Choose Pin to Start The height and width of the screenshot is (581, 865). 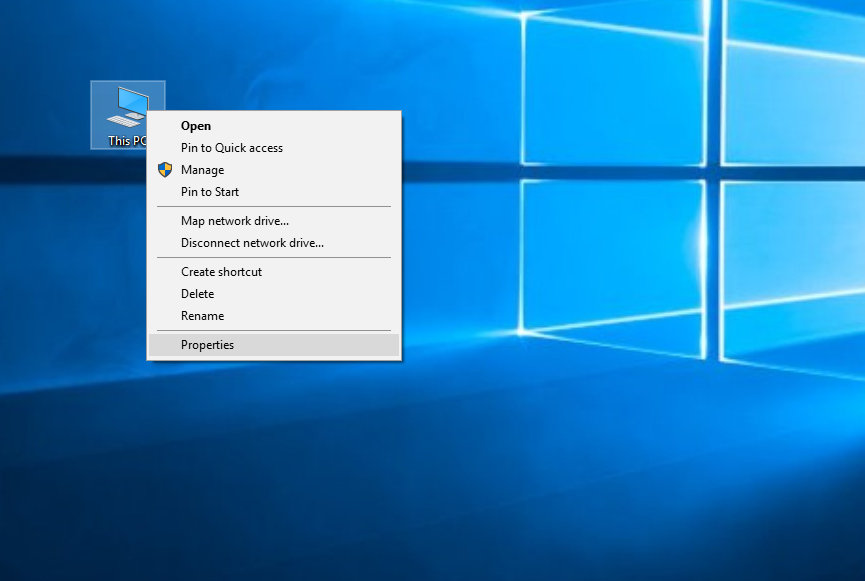(274, 192)
